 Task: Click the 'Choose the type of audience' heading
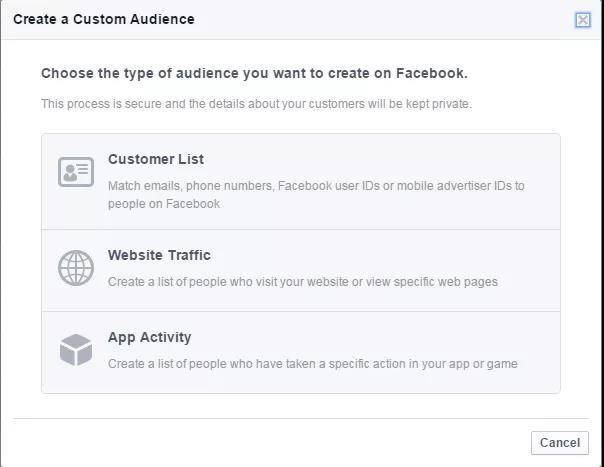(254, 73)
